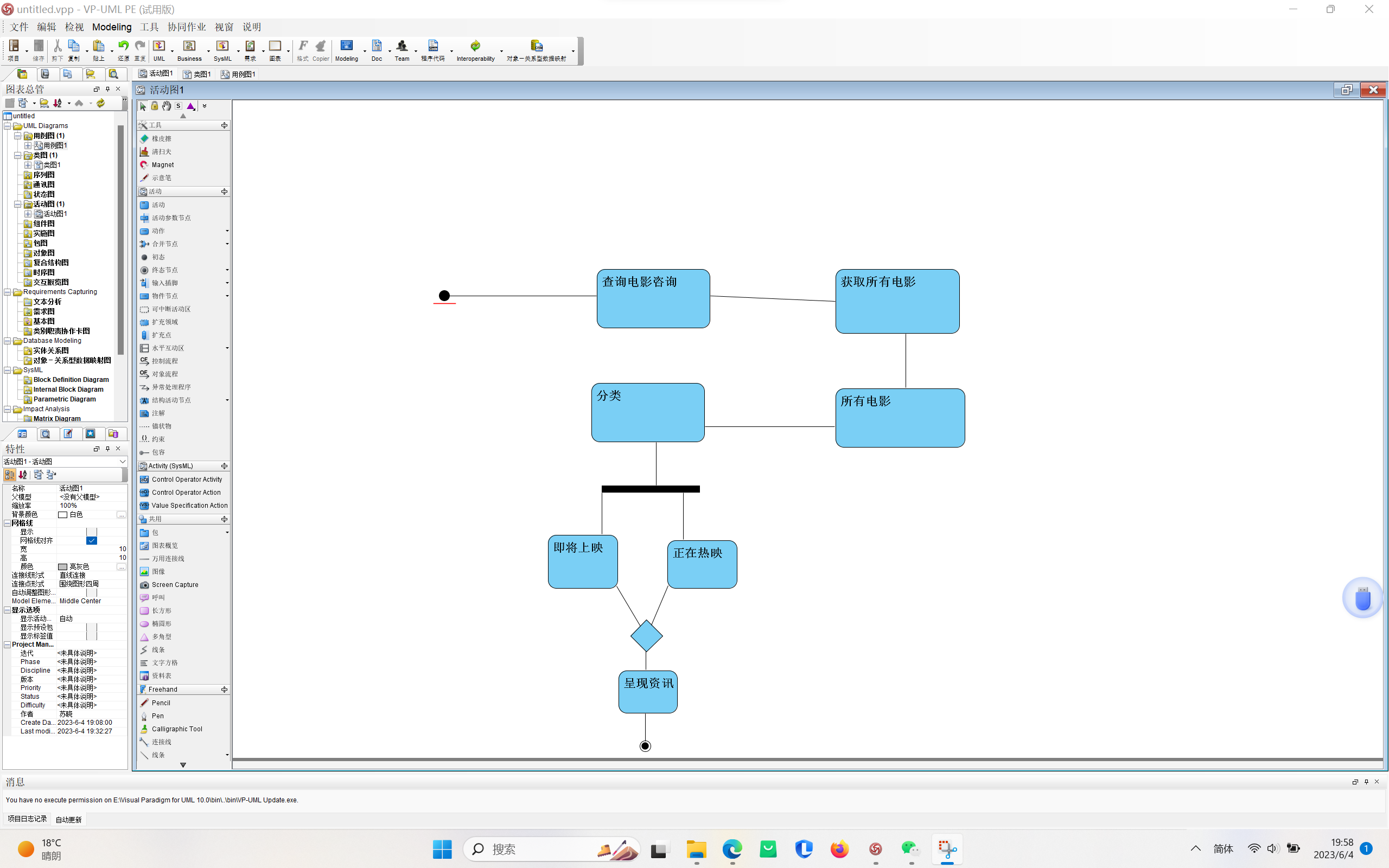Select the Magnet tool in palette
Image resolution: width=1389 pixels, height=868 pixels.
click(162, 165)
